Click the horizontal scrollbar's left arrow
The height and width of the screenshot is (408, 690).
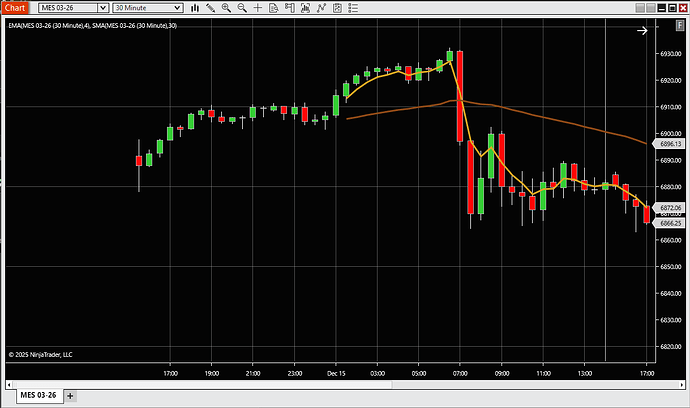pos(6,384)
